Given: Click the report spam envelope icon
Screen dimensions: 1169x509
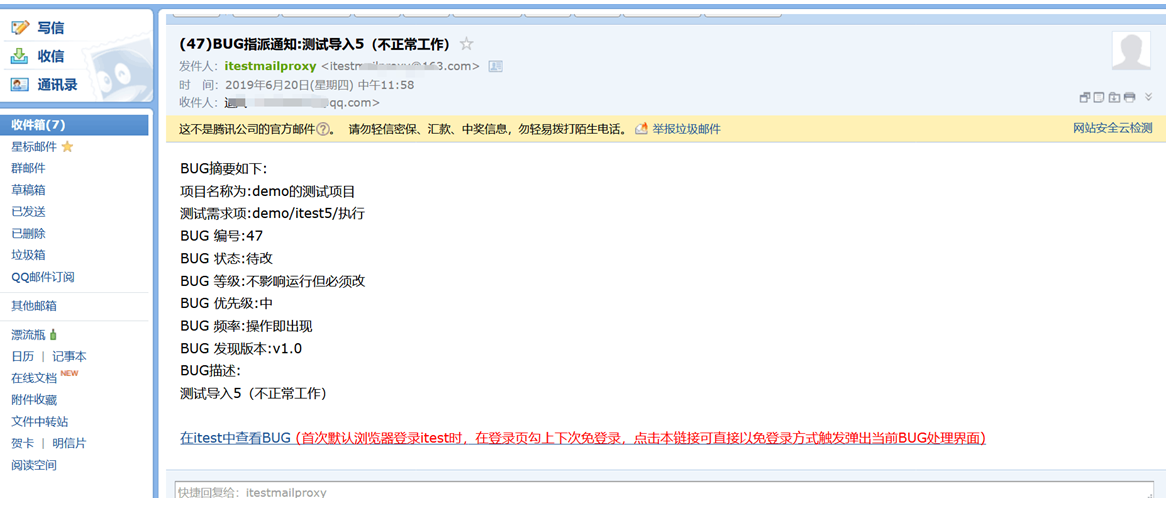Looking at the screenshot, I should click(x=641, y=129).
